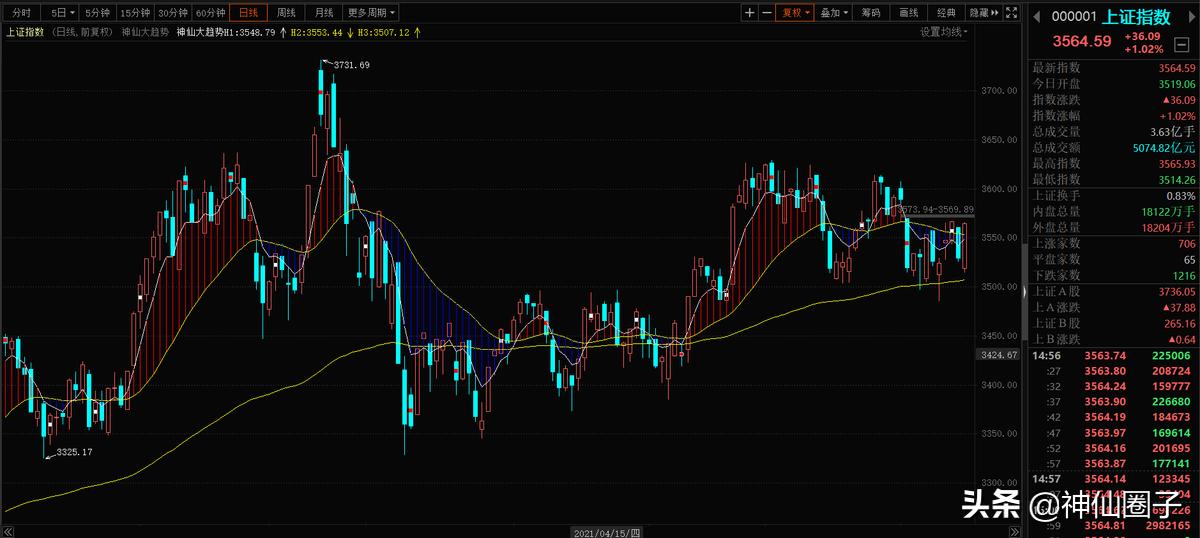Select the 日线 daily chart tab
Screen dimensions: 1200x538
coord(248,13)
